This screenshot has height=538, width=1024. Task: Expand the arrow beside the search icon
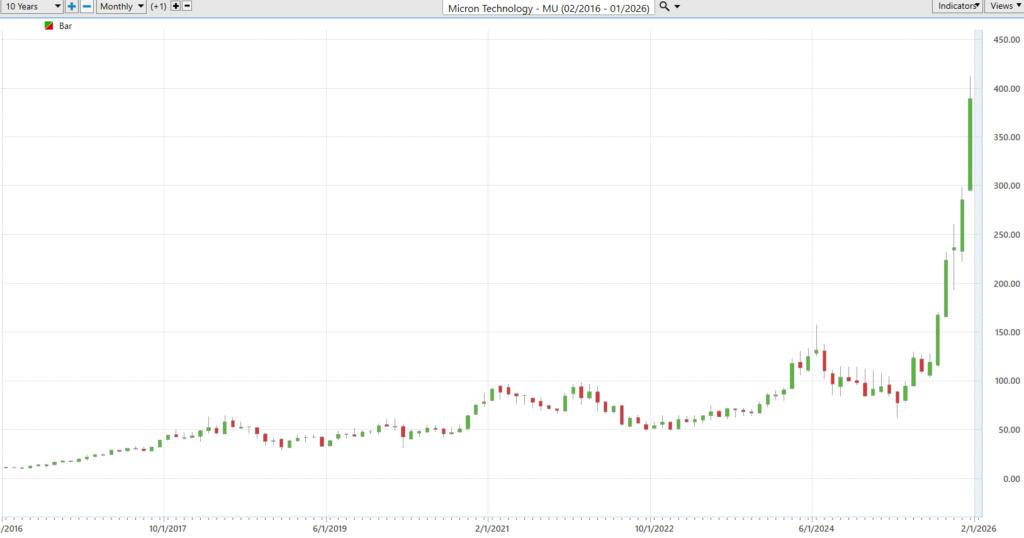click(678, 7)
